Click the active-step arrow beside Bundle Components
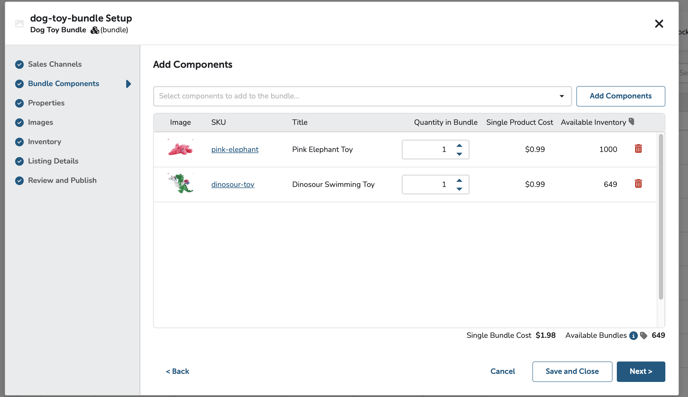Image resolution: width=688 pixels, height=397 pixels. tap(128, 84)
